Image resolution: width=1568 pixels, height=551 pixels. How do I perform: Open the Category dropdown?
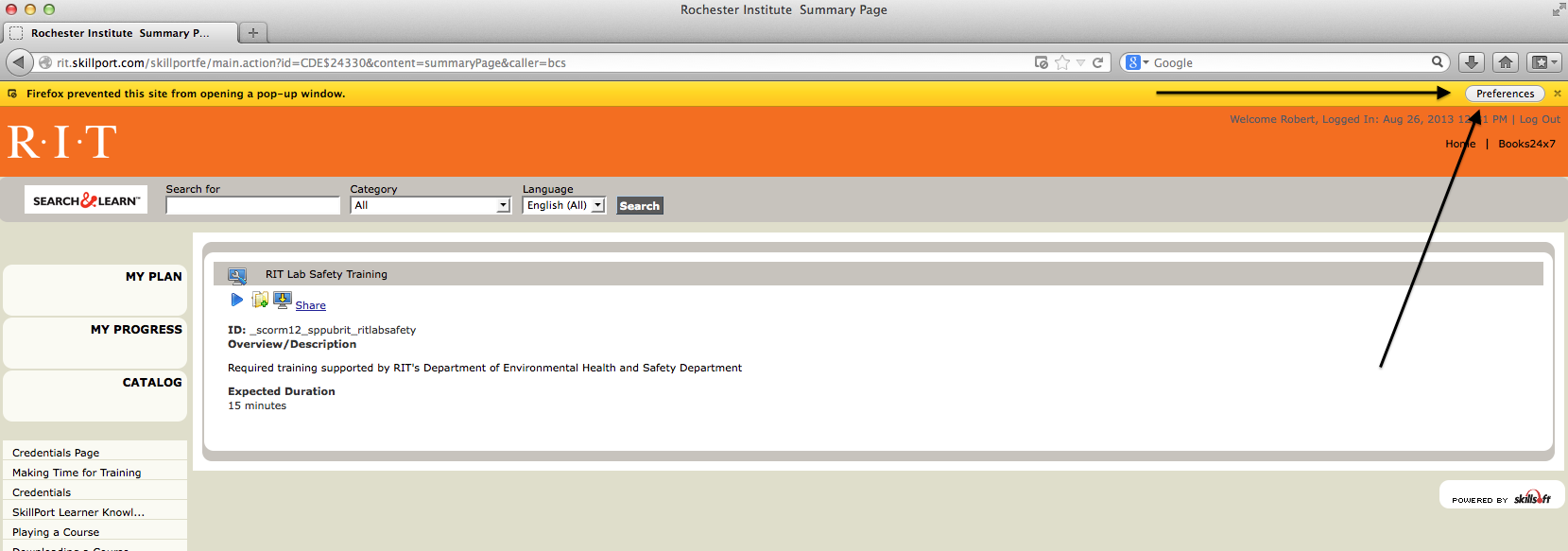click(x=430, y=205)
